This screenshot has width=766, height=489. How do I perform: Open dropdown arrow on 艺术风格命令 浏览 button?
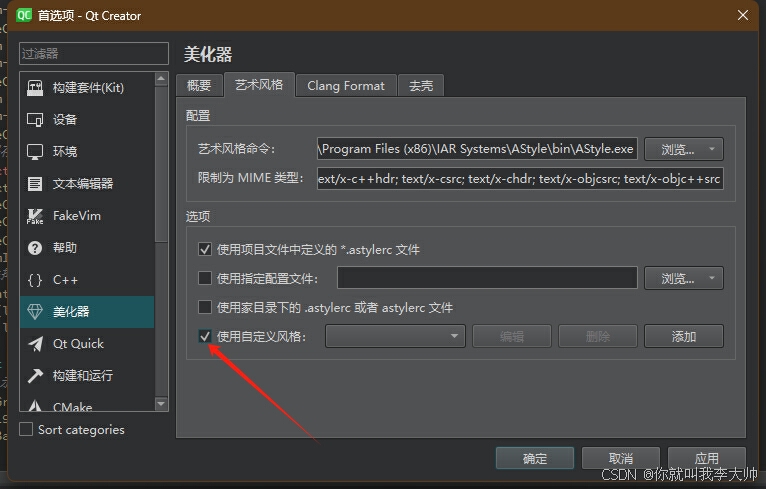point(712,149)
